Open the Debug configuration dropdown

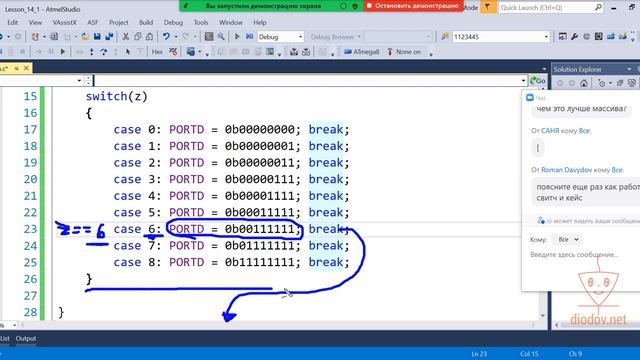click(x=300, y=37)
